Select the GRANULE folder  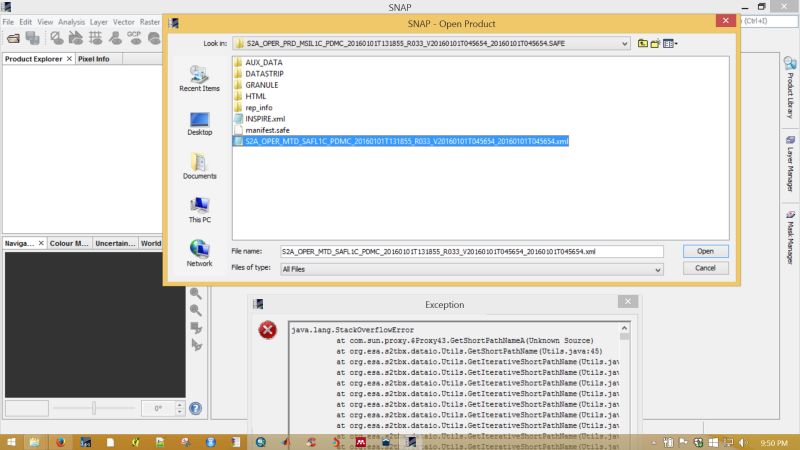tap(256, 85)
